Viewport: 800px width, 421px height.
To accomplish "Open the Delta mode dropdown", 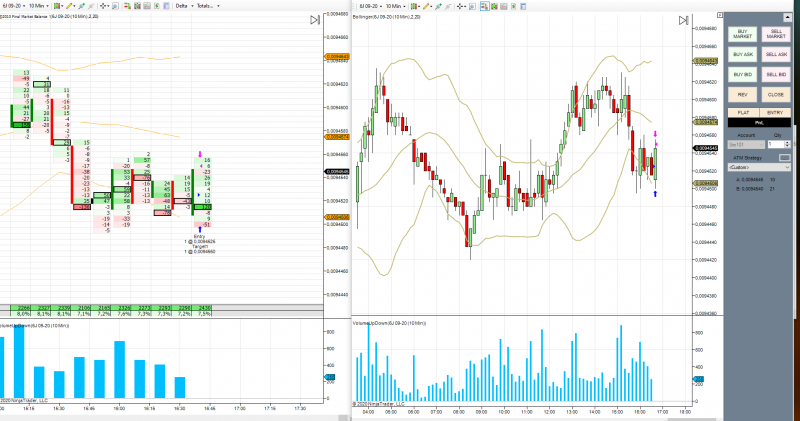I will click(185, 6).
